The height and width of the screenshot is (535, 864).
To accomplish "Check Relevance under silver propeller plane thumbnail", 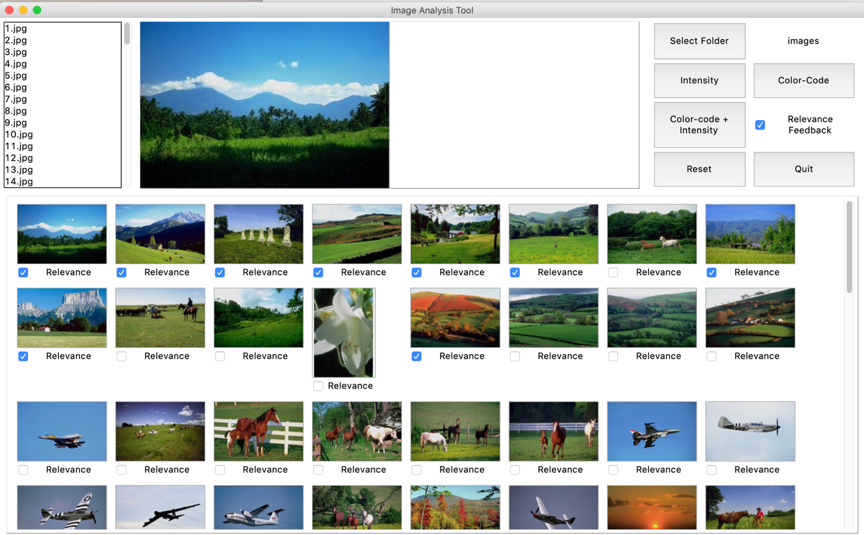I will coord(711,469).
